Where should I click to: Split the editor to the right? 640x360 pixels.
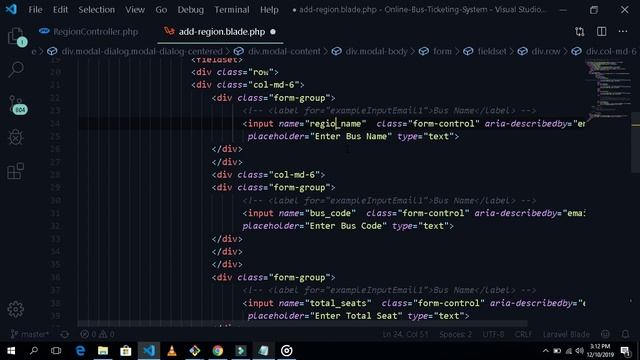(602, 32)
